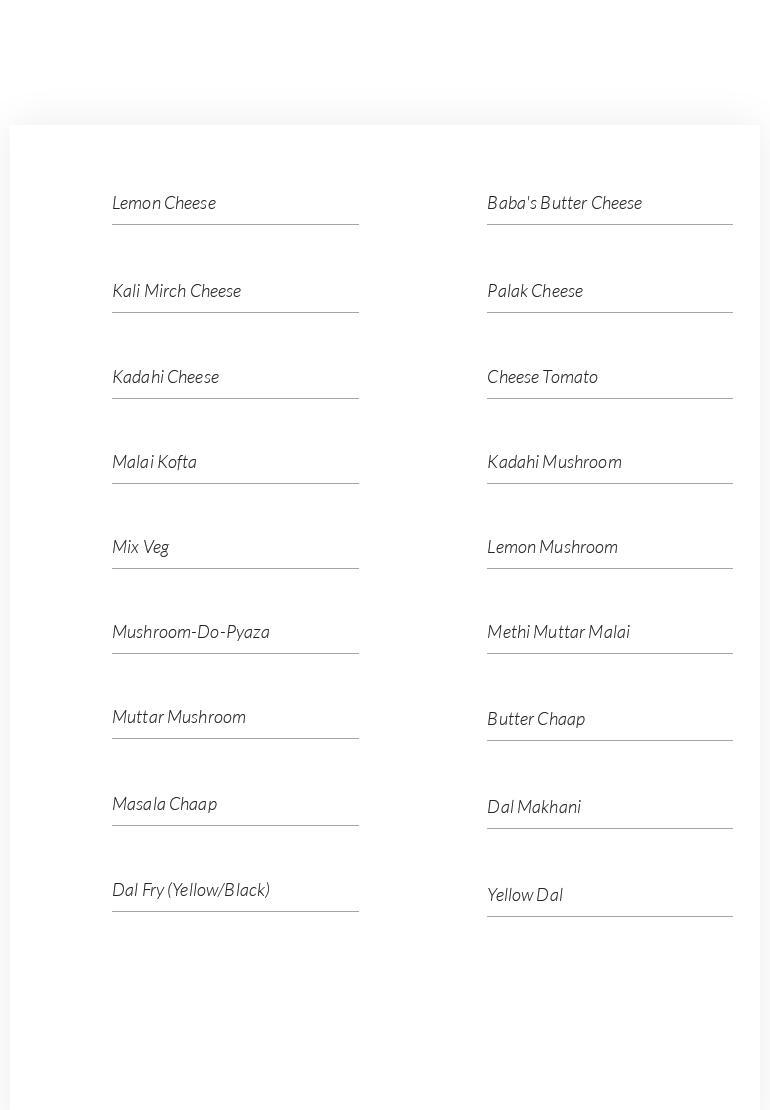The image size is (770, 1110).
Task: Click on Methi Muttar Malai
Action: [558, 632]
